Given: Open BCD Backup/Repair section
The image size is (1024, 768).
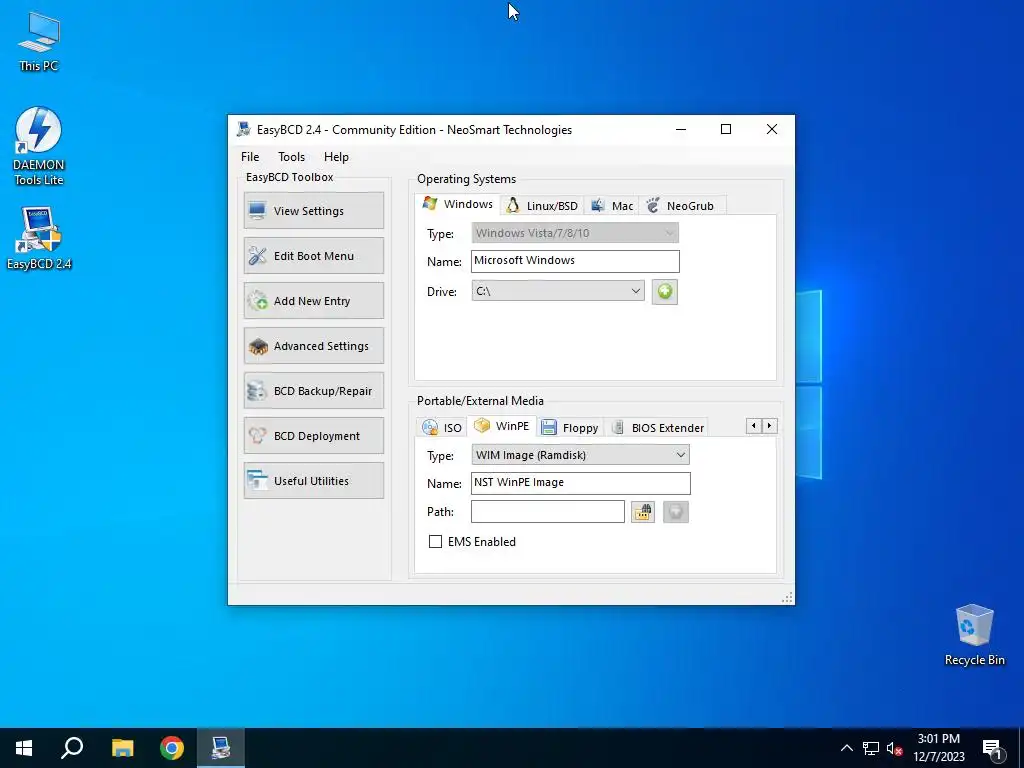Looking at the screenshot, I should point(313,391).
